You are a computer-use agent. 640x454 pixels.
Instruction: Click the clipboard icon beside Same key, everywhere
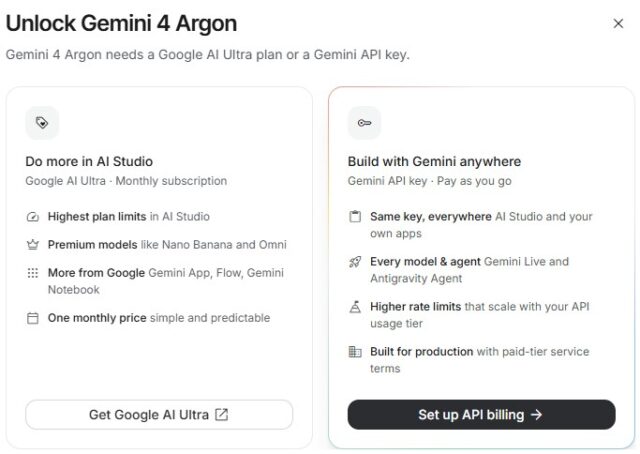(355, 216)
